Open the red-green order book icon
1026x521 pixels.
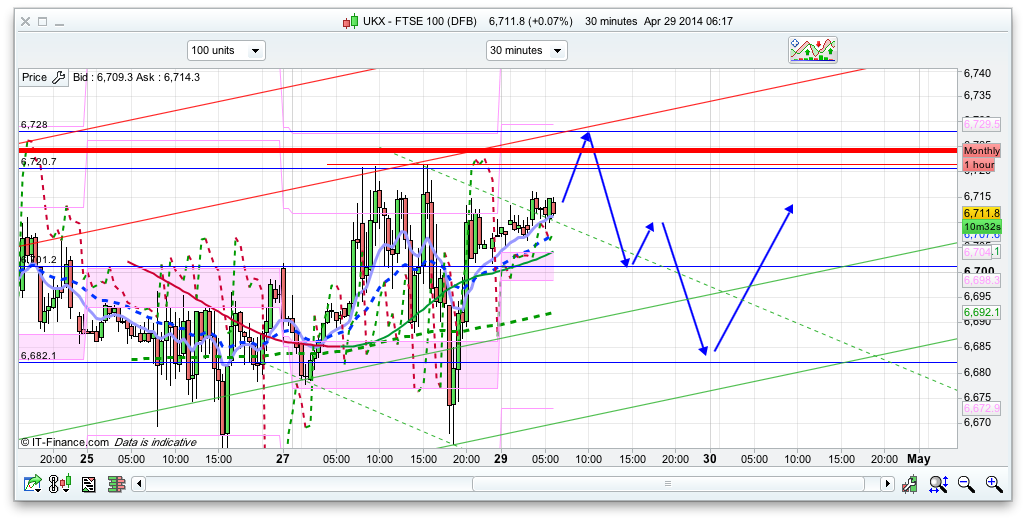click(x=117, y=485)
